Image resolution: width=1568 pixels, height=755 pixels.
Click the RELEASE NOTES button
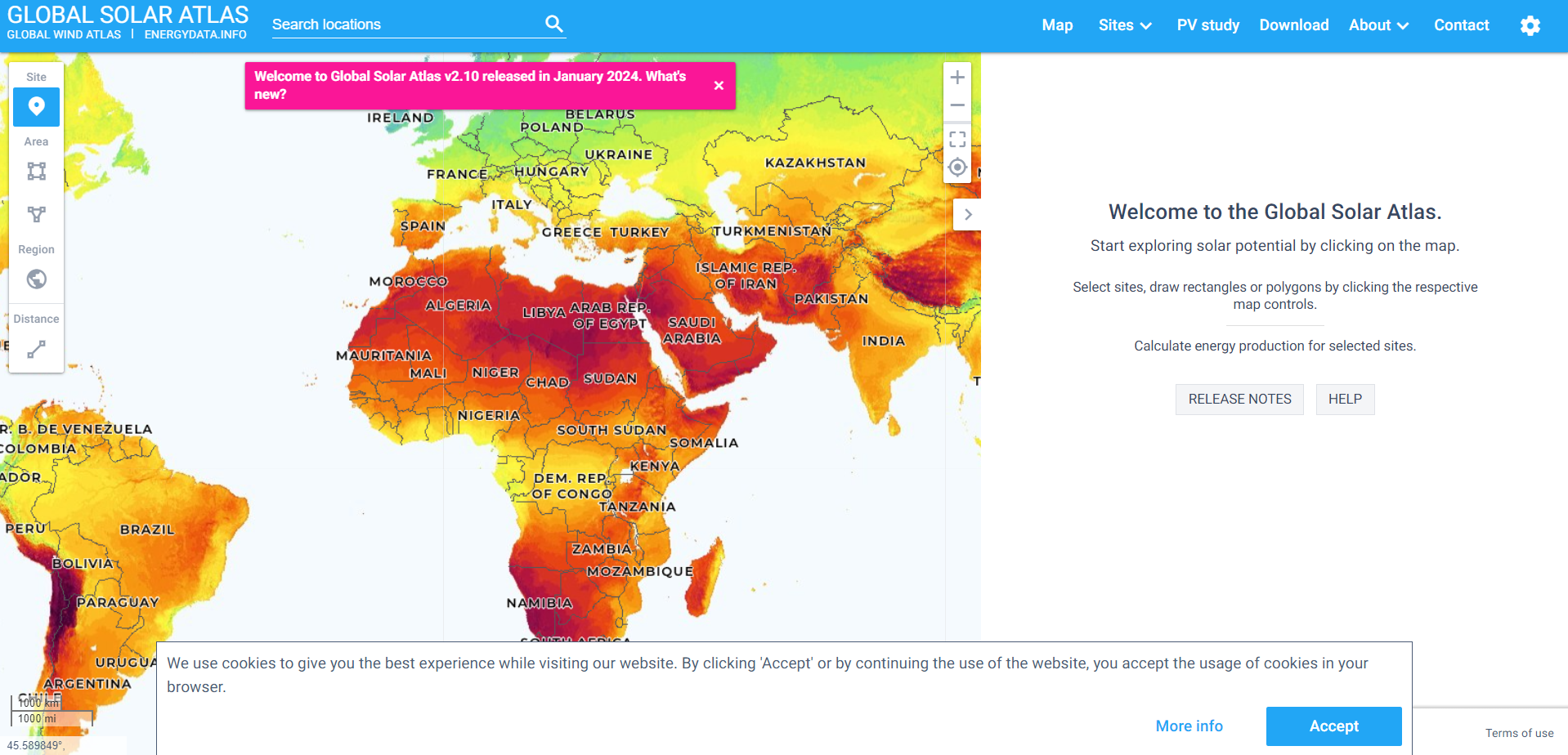[1239, 400]
